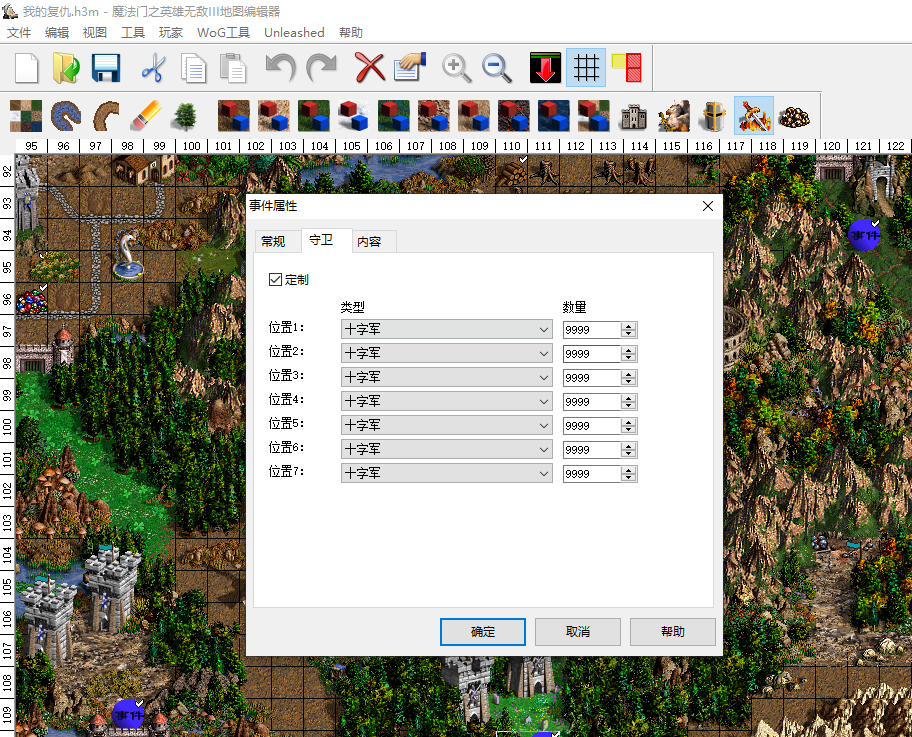Increase the 位置4 quantity with the up arrow

(x=628, y=398)
